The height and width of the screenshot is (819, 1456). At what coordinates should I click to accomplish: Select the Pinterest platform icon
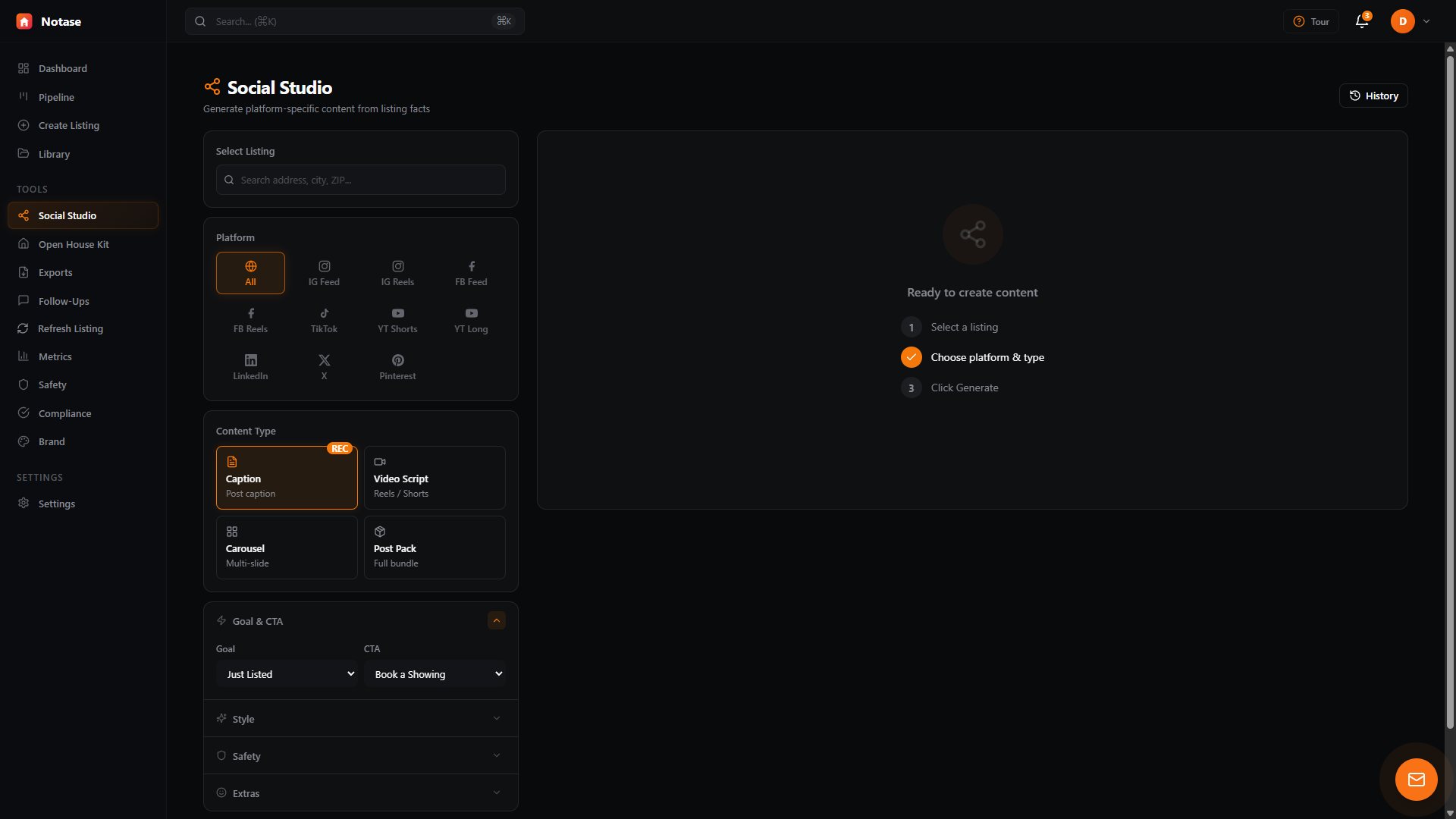397,366
